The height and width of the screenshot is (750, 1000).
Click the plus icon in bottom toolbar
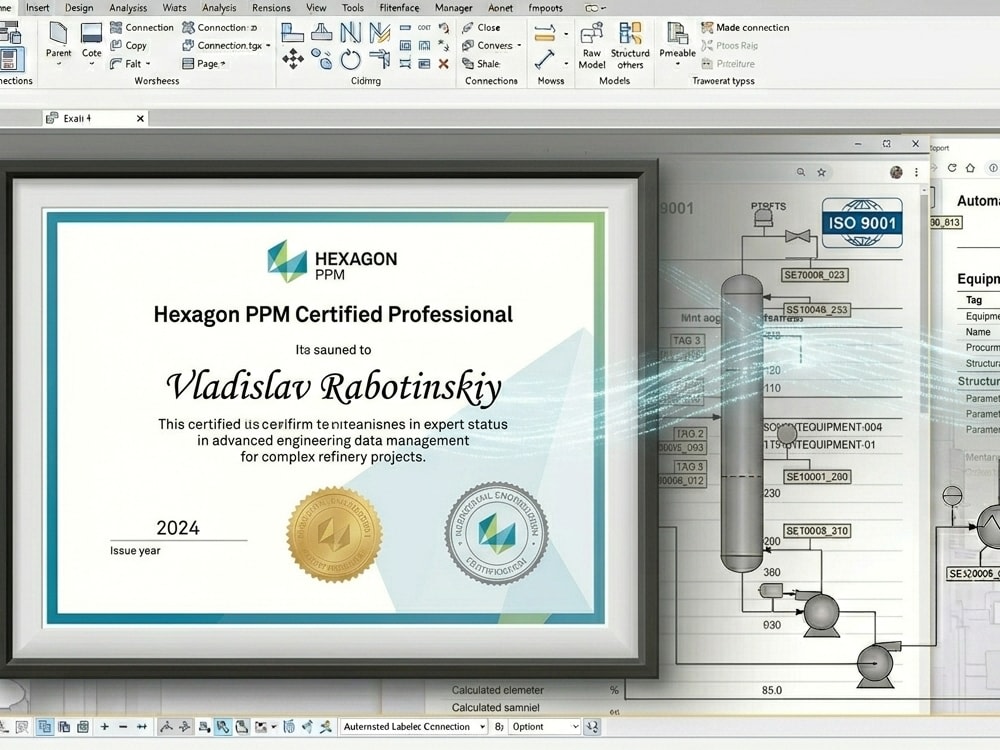coord(105,726)
